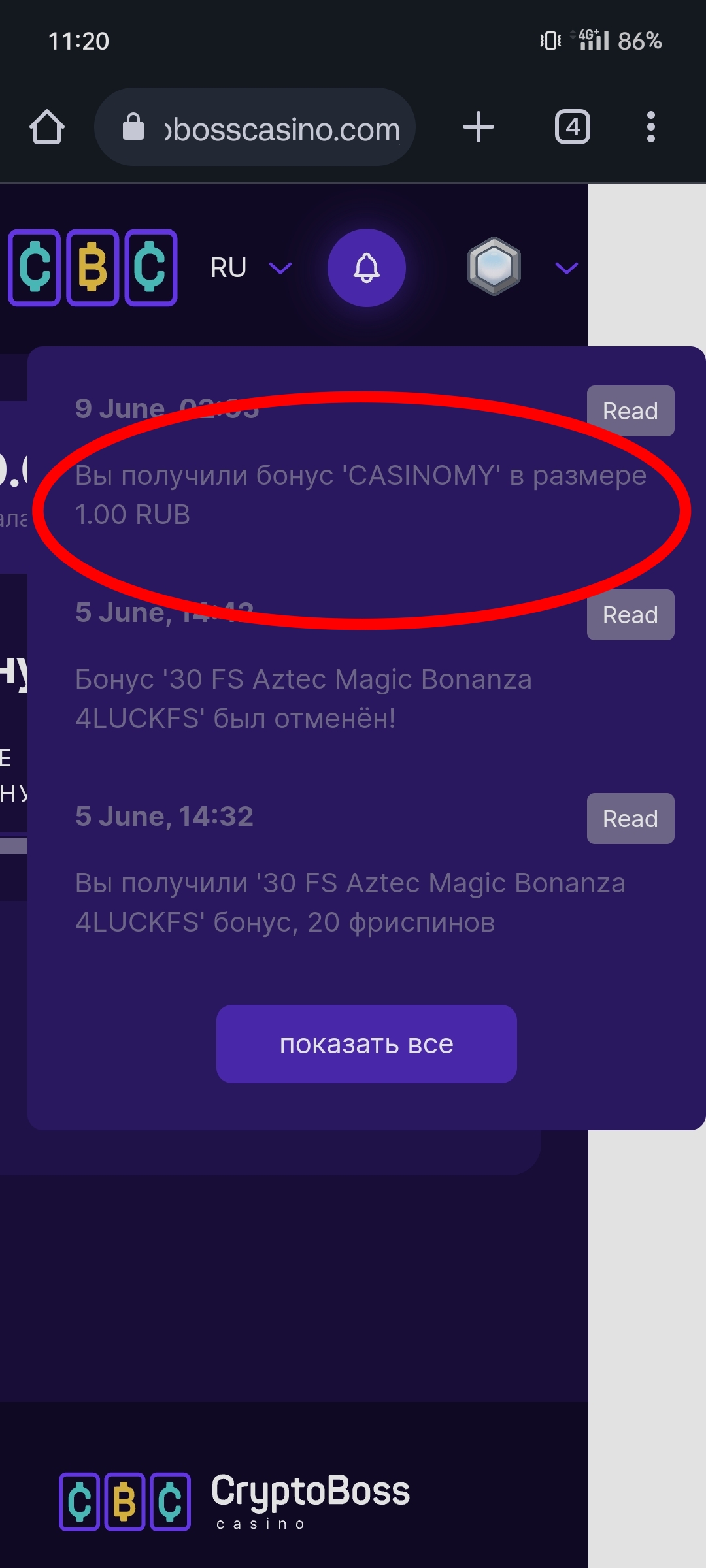Viewport: 706px width, 1568px height.
Task: Click the hexagon profile avatar icon
Action: point(494,267)
